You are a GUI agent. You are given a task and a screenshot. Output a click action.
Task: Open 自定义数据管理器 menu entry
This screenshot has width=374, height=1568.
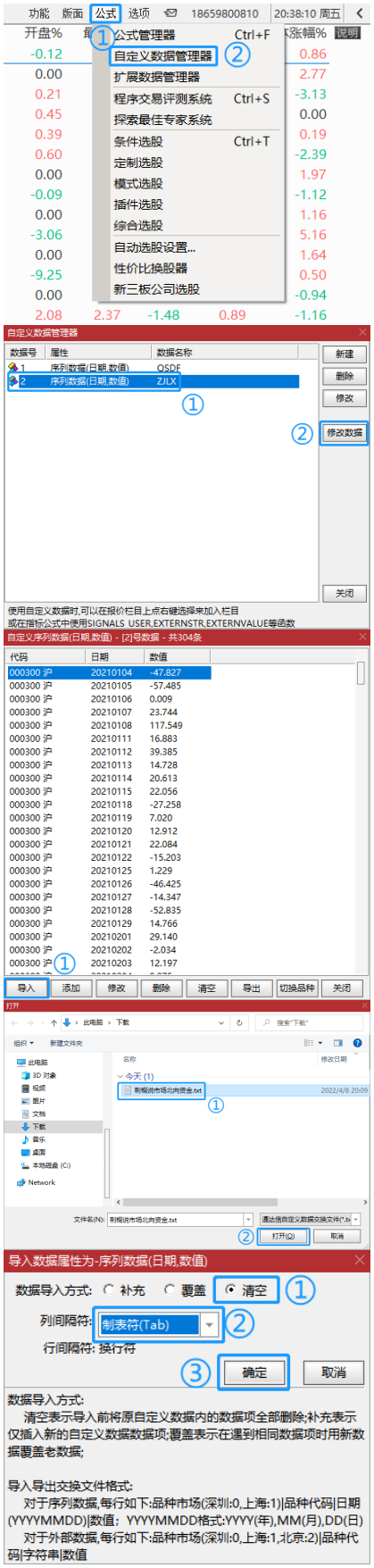(x=163, y=55)
